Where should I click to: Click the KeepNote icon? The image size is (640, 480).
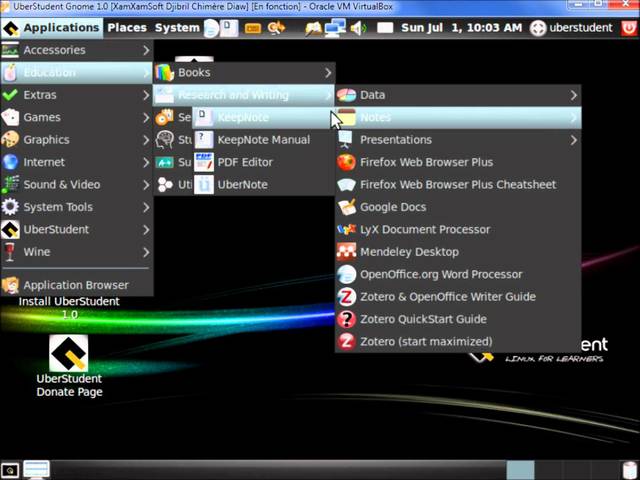coord(204,118)
